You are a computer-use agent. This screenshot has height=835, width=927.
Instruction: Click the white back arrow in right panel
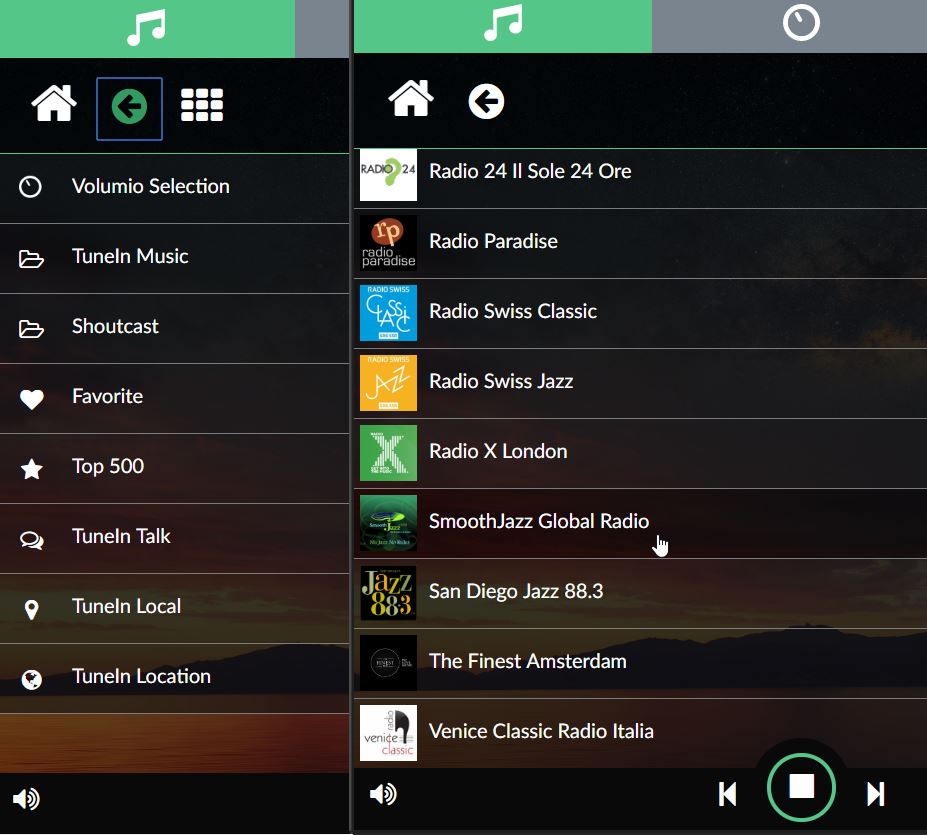click(x=486, y=102)
